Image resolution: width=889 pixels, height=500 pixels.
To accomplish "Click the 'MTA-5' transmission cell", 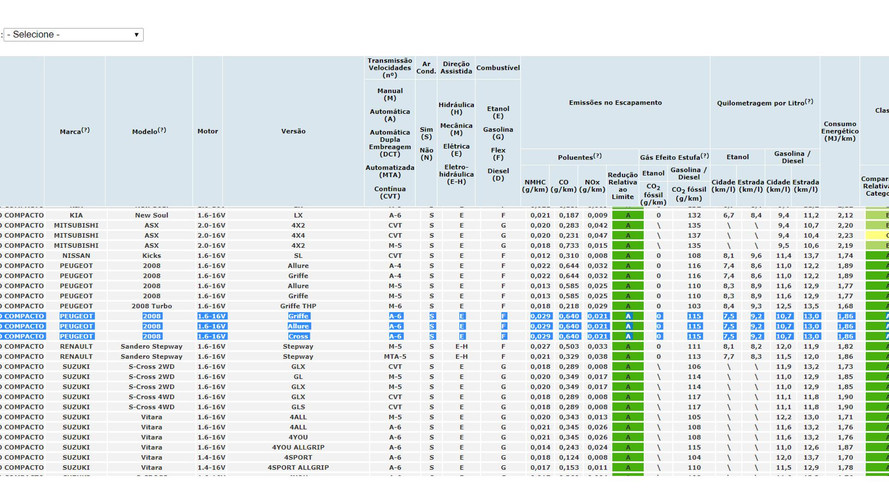I will point(395,357).
